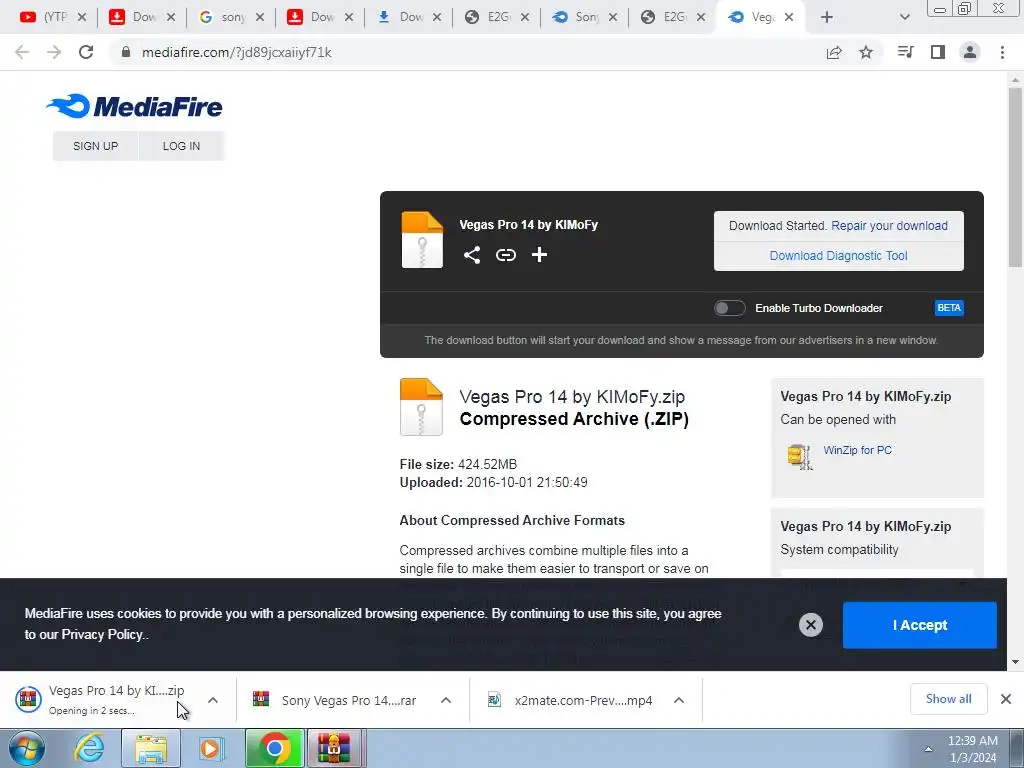Open the media control icon in toolbar
The width and height of the screenshot is (1024, 768).
click(905, 52)
